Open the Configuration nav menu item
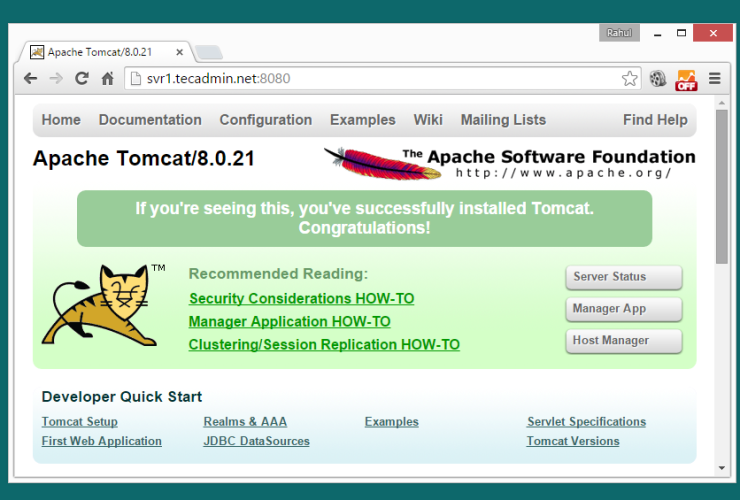The width and height of the screenshot is (740, 500). pos(265,120)
